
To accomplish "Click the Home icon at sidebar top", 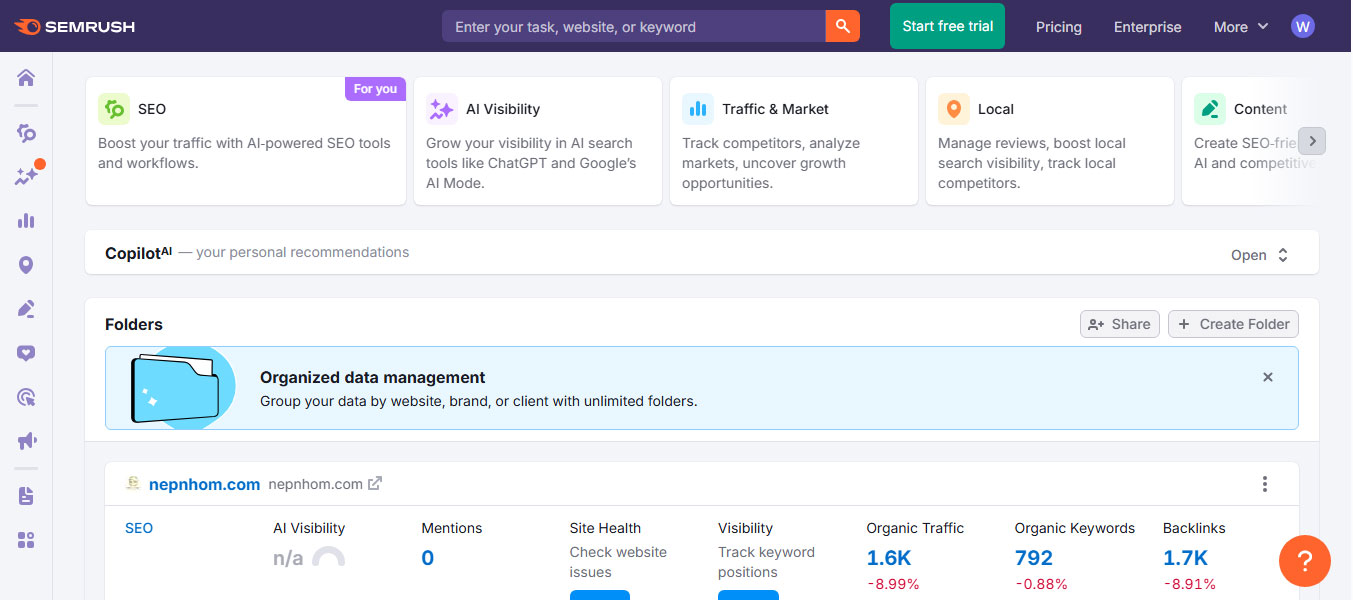I will click(26, 77).
